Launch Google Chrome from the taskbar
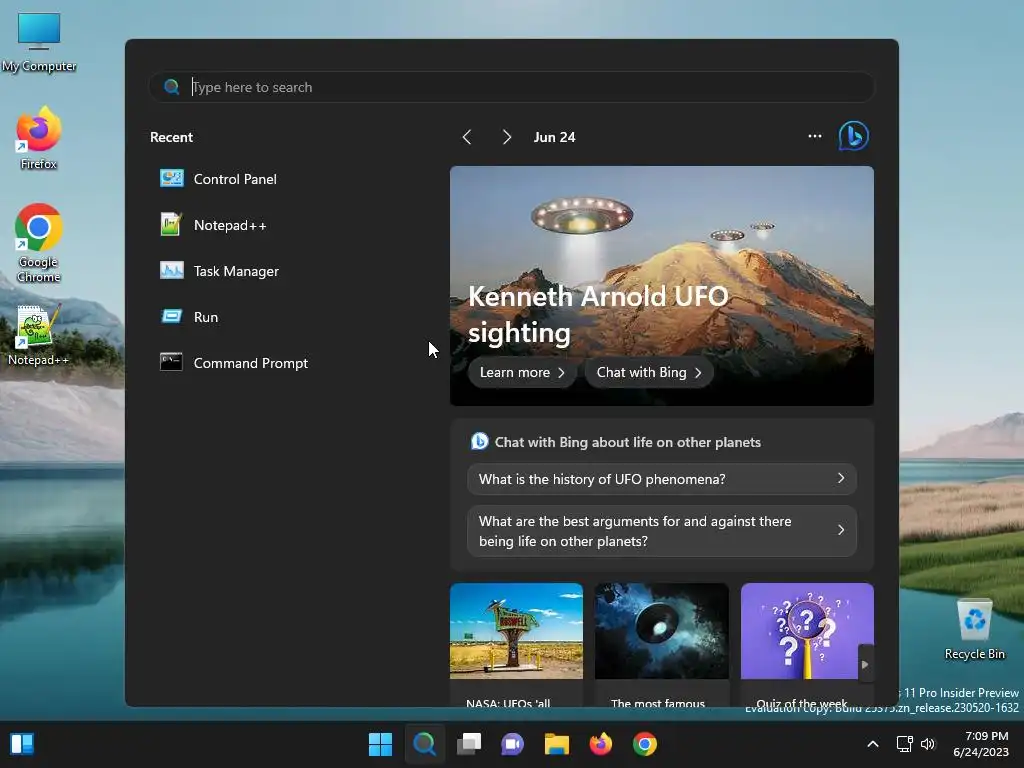 (x=645, y=744)
